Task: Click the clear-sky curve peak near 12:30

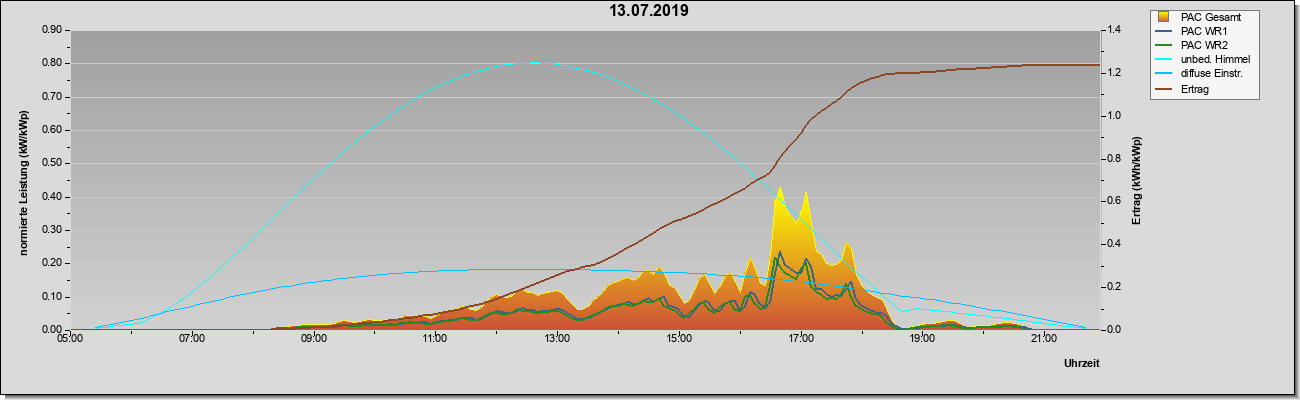Action: (x=533, y=63)
